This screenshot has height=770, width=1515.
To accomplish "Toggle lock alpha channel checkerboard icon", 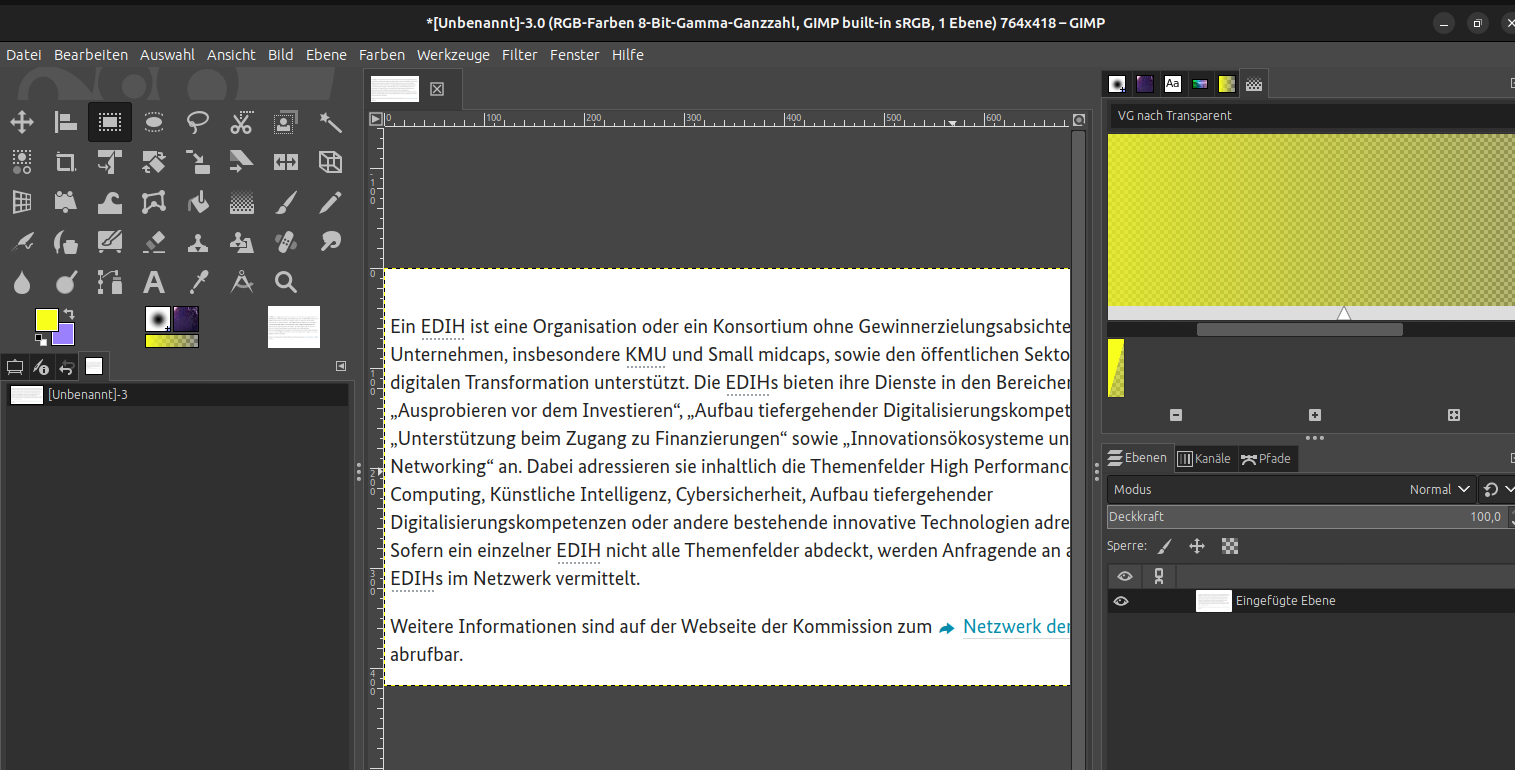I will pyautogui.click(x=1230, y=546).
